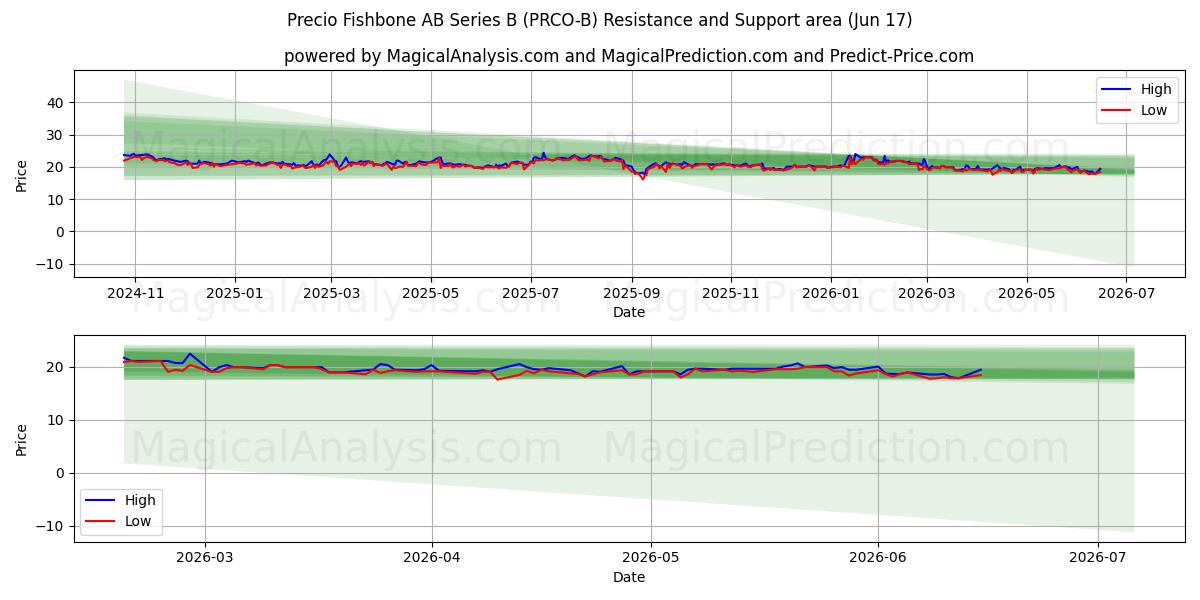
Task: Click the bottom chart '10' price tick
Action: pyautogui.click(x=55, y=420)
